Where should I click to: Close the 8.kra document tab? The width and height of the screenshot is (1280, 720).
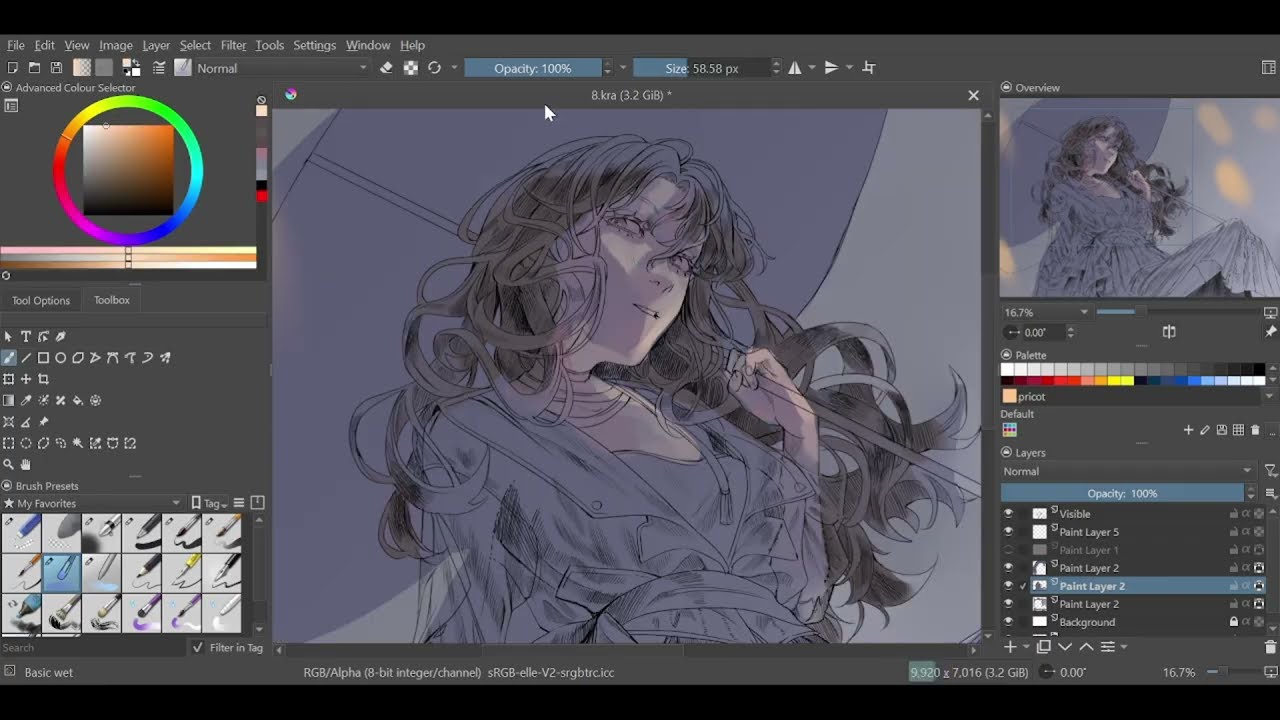pyautogui.click(x=973, y=95)
